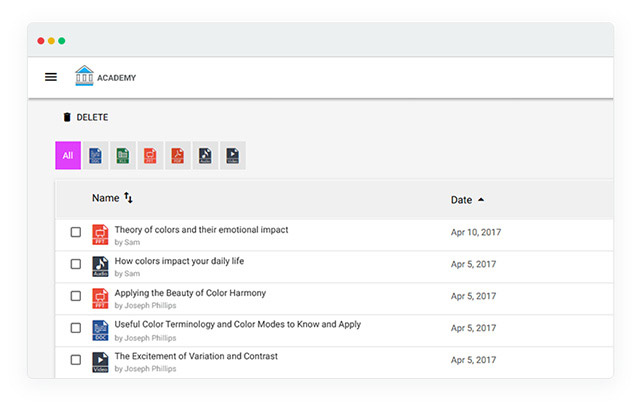Click the DELETE trash button
This screenshot has height=410, width=640.
click(86, 117)
